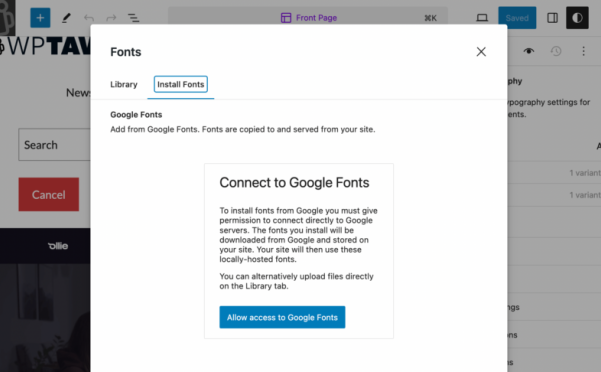This screenshot has height=372, width=601.
Task: Click the Search input field
Action: point(54,145)
